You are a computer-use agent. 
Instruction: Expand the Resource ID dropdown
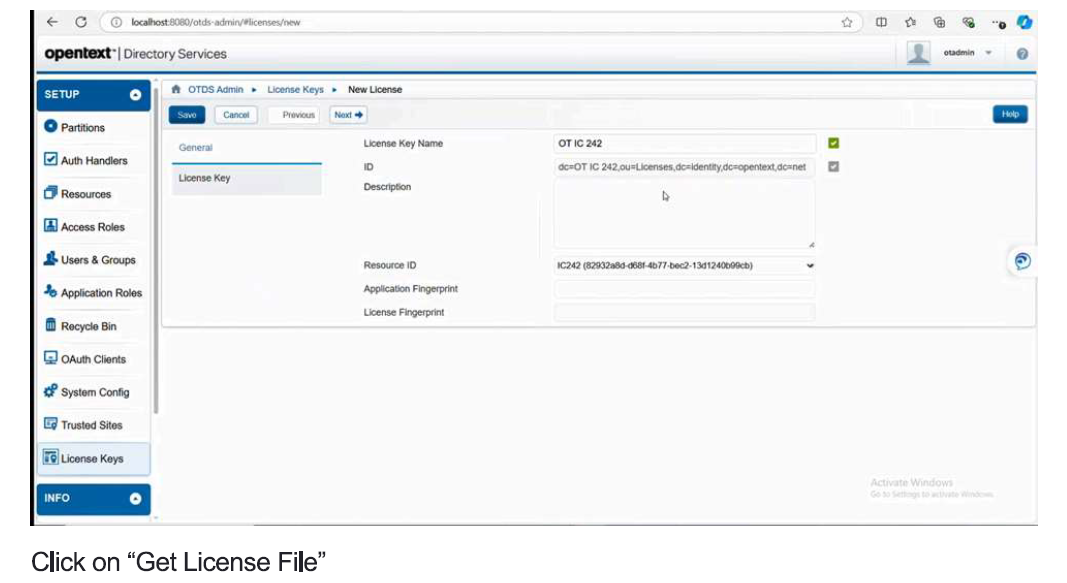point(809,266)
